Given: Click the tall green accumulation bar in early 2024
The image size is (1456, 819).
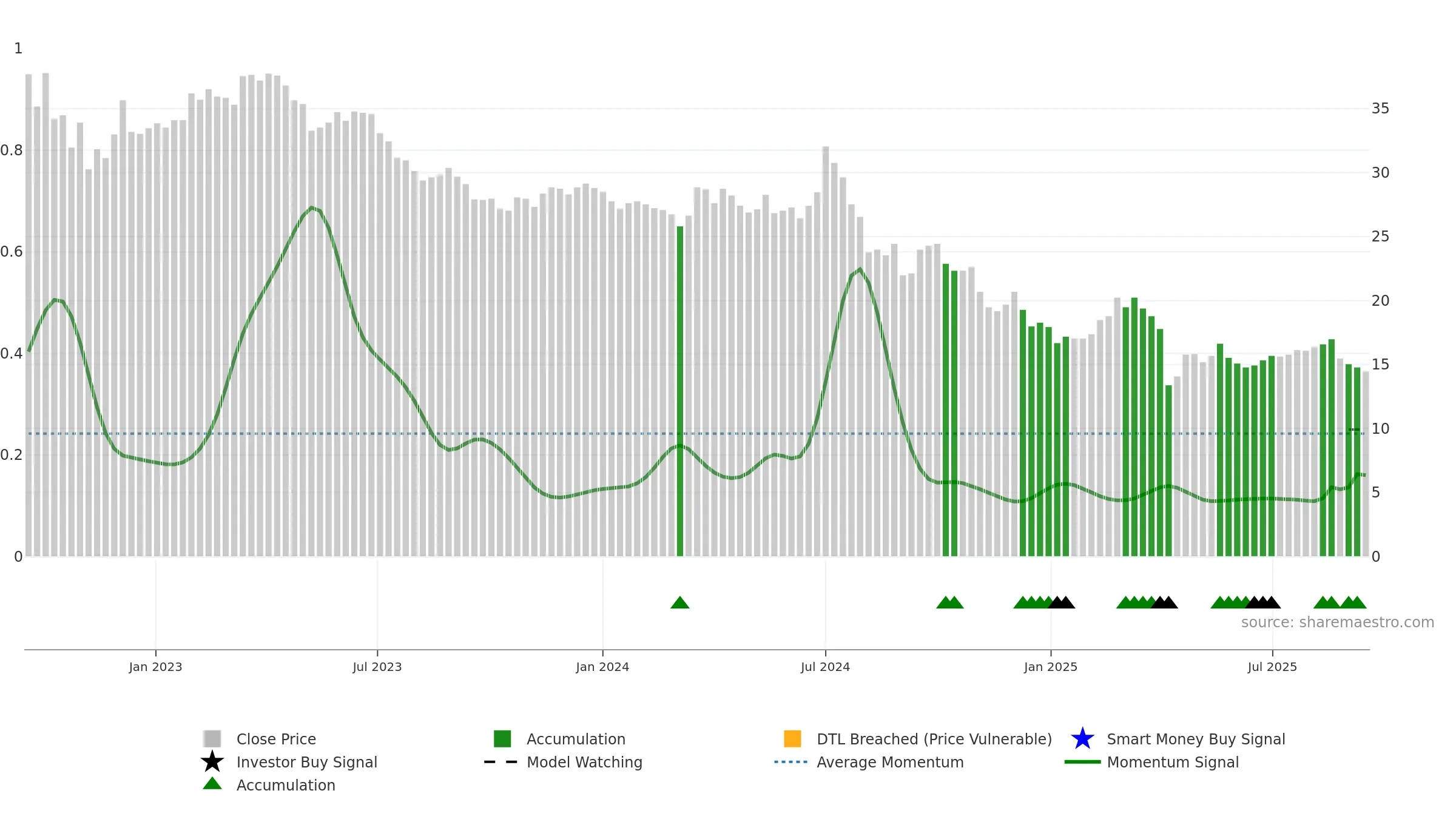Looking at the screenshot, I should [680, 391].
